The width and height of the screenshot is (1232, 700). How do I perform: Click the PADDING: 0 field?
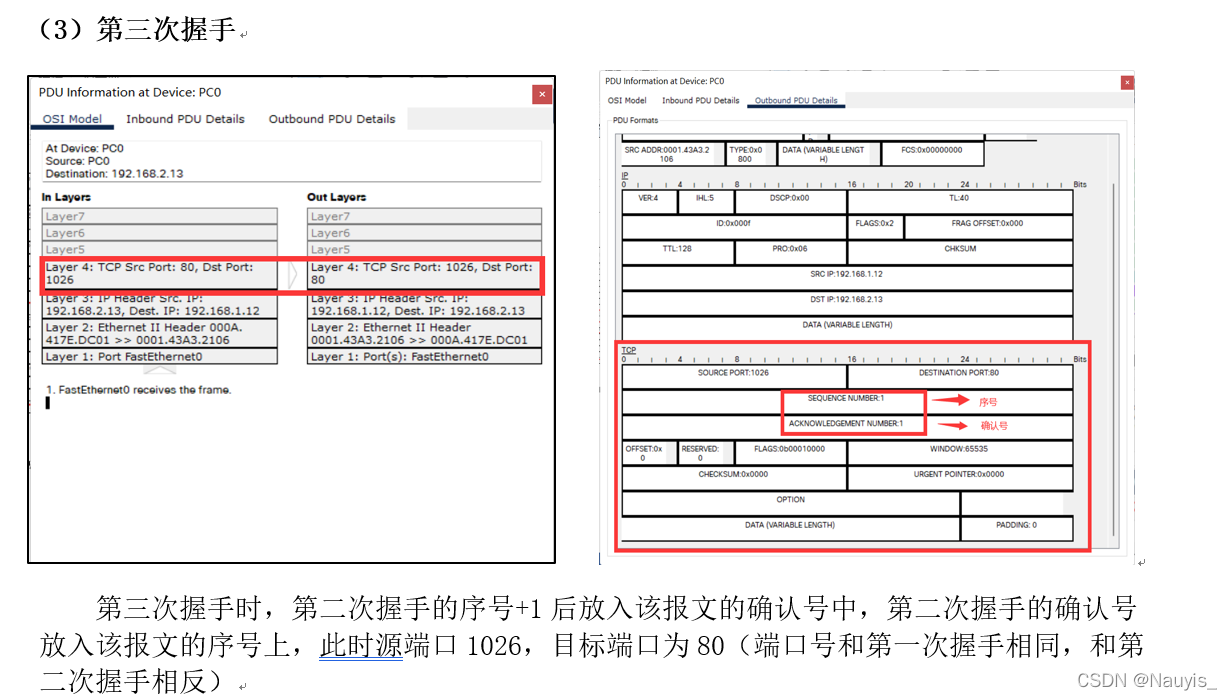click(x=1017, y=526)
